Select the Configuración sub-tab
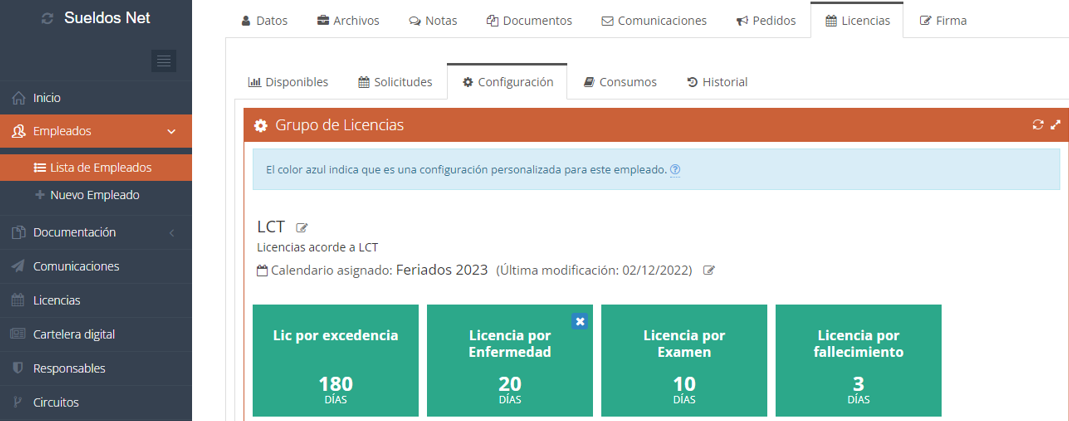Image resolution: width=1069 pixels, height=421 pixels. pos(507,82)
